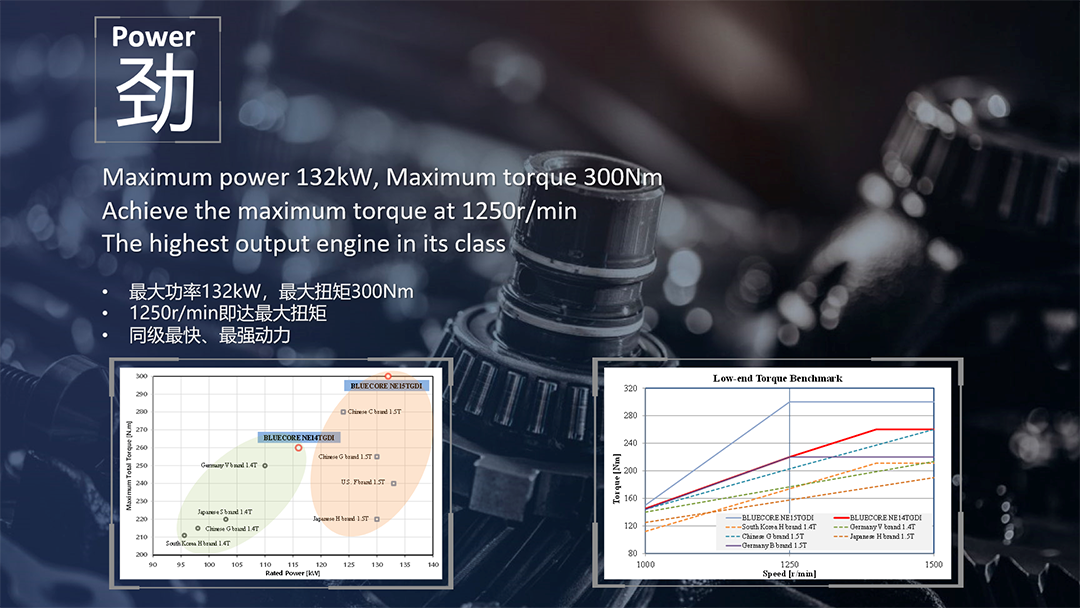Viewport: 1080px width, 608px height.
Task: Select the U.S. F brand 1.5T square marker
Action: click(394, 483)
